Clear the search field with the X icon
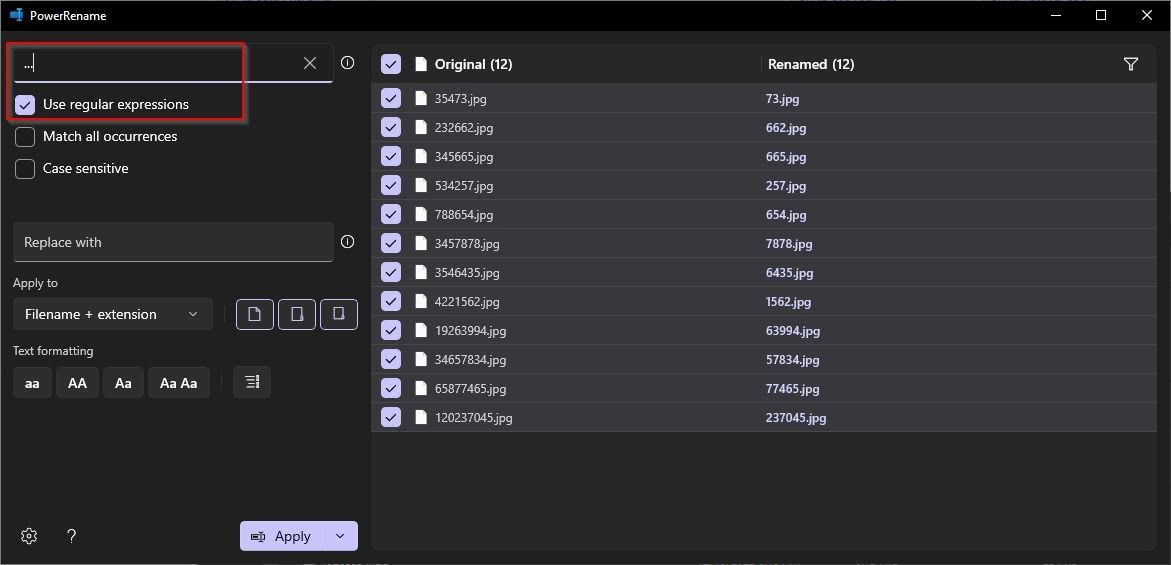Image resolution: width=1171 pixels, height=565 pixels. click(x=310, y=63)
